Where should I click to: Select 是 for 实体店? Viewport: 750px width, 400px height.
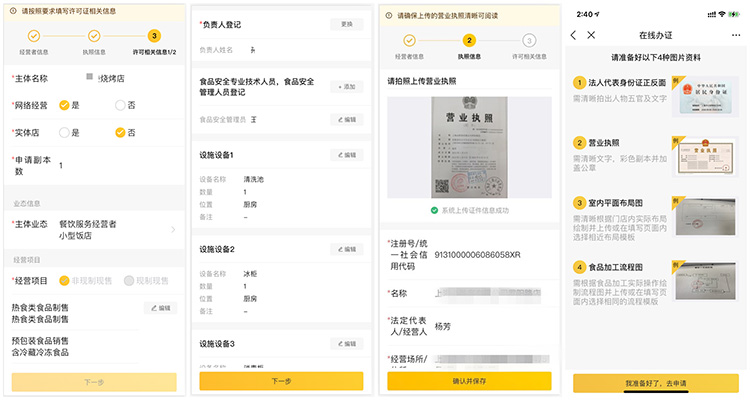point(64,133)
